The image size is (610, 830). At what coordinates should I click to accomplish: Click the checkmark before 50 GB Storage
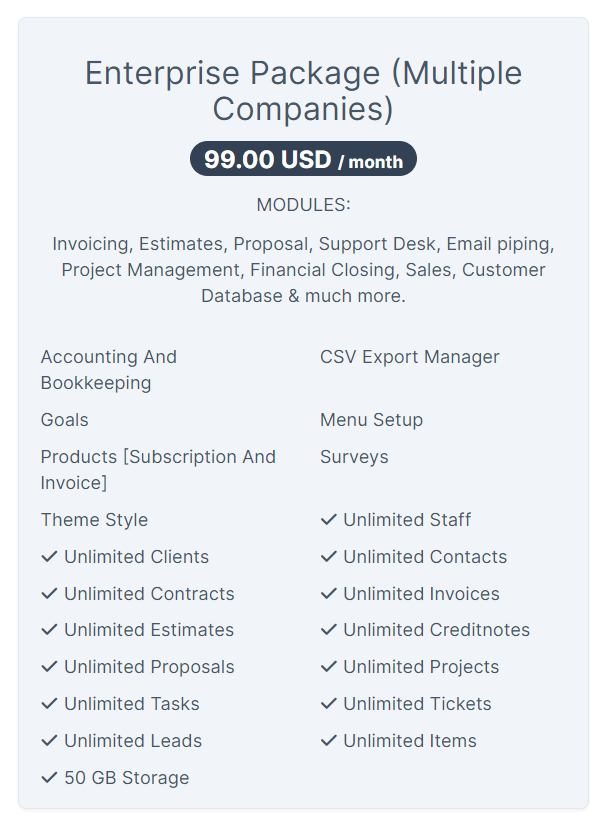pos(49,778)
